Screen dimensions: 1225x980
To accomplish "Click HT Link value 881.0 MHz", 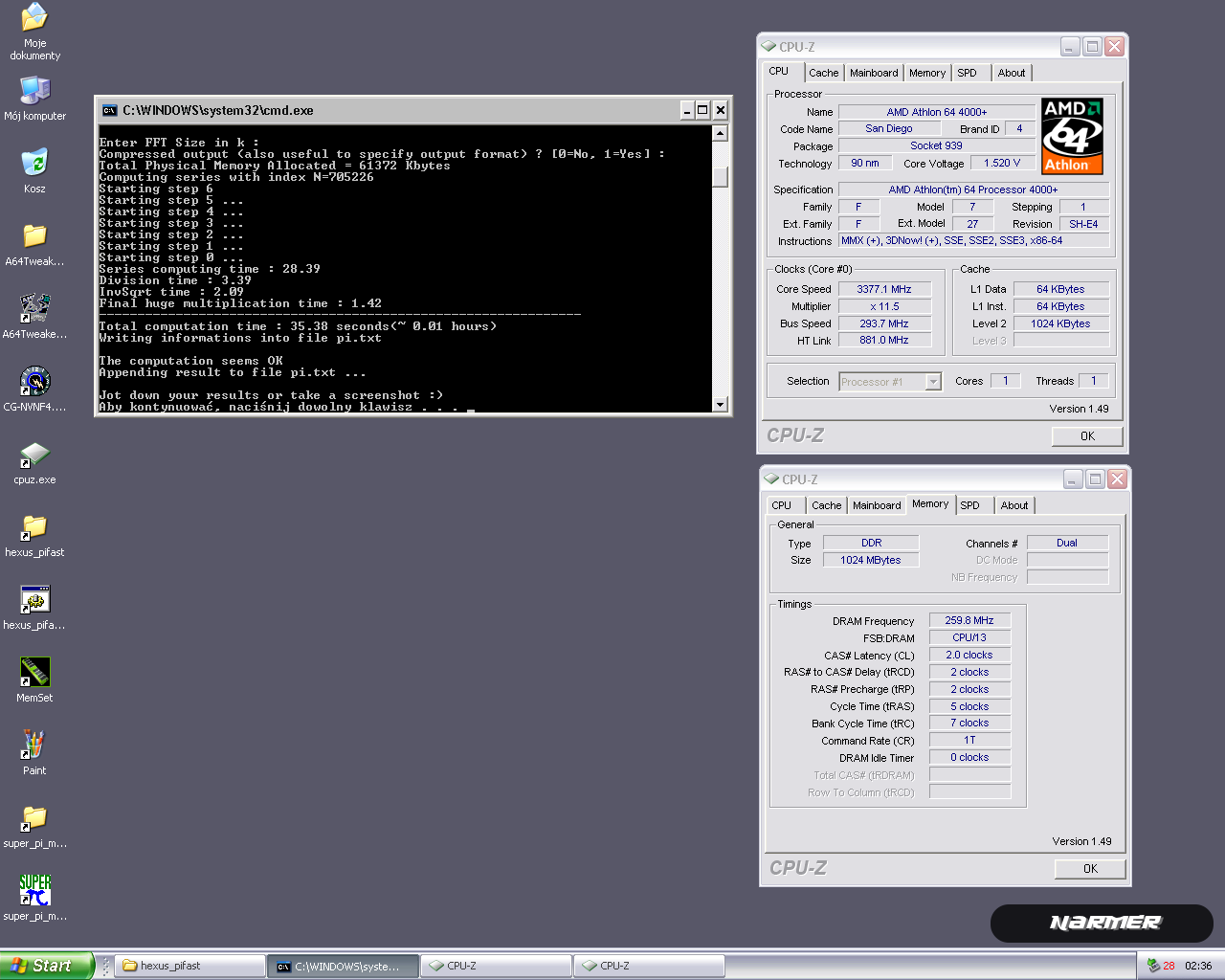I will point(884,340).
